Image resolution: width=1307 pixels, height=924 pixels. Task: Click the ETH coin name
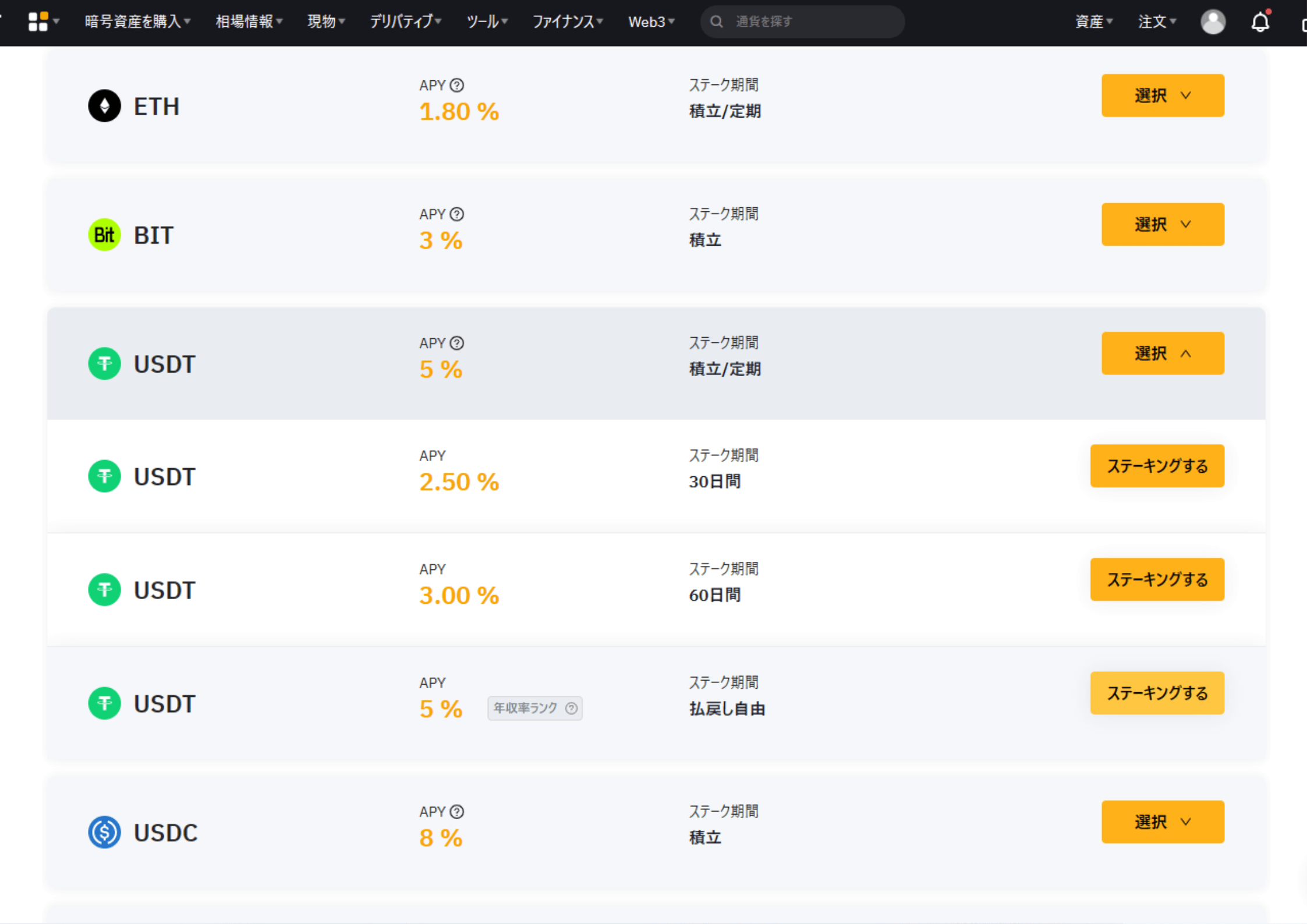[x=157, y=107]
